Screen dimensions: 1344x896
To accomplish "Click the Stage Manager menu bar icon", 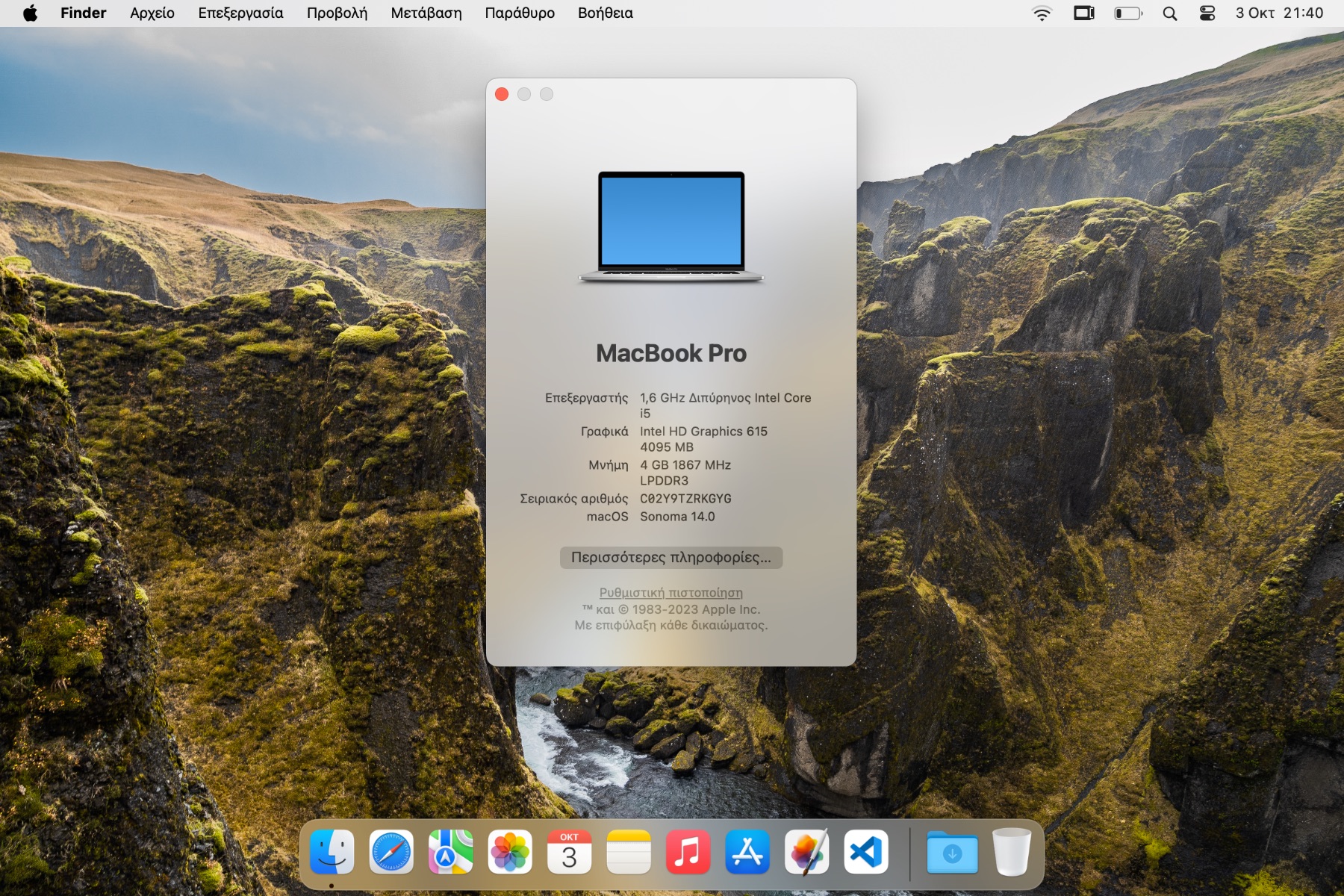I will (1083, 13).
